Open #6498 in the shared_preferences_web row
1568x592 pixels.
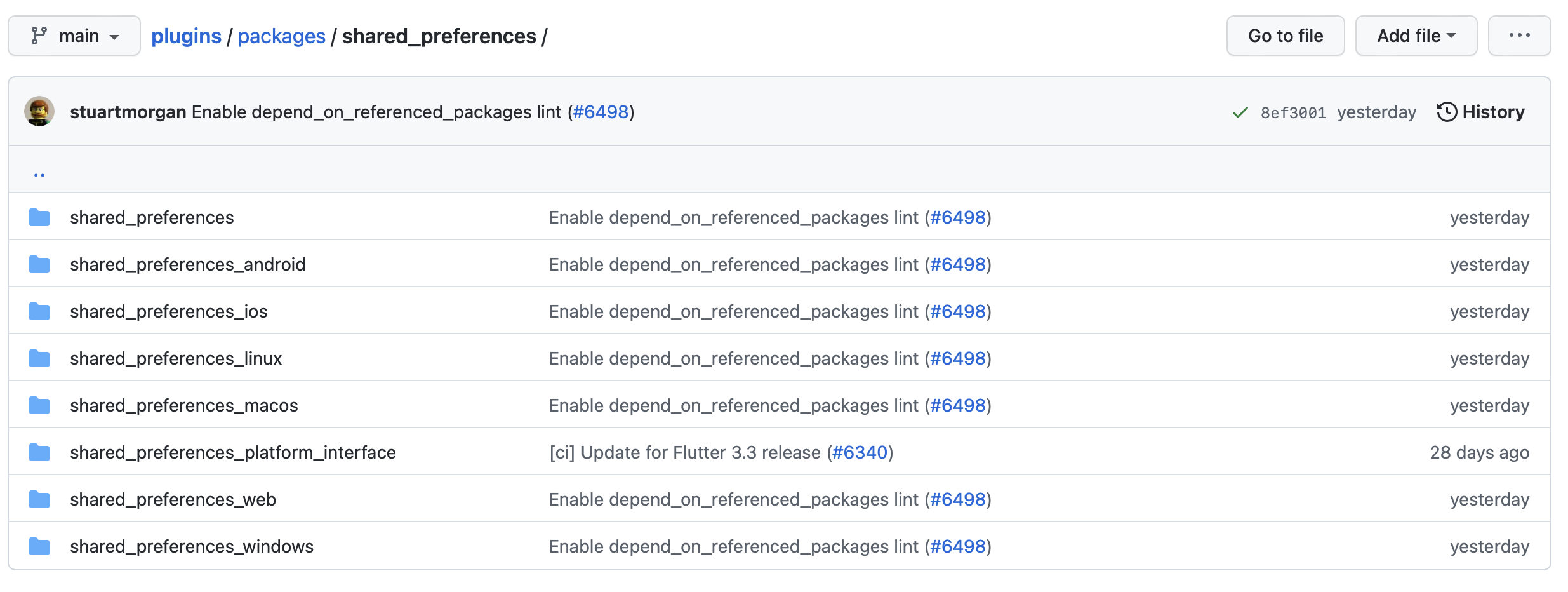[x=957, y=499]
